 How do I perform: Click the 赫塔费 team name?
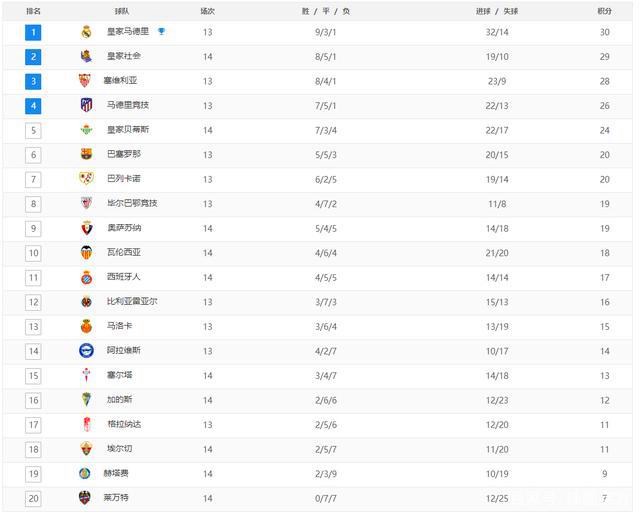(x=118, y=473)
